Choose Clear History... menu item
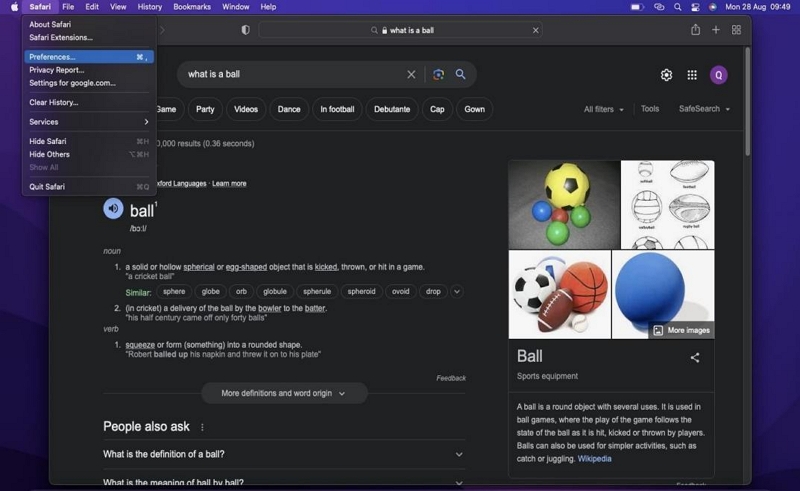 tap(89, 102)
